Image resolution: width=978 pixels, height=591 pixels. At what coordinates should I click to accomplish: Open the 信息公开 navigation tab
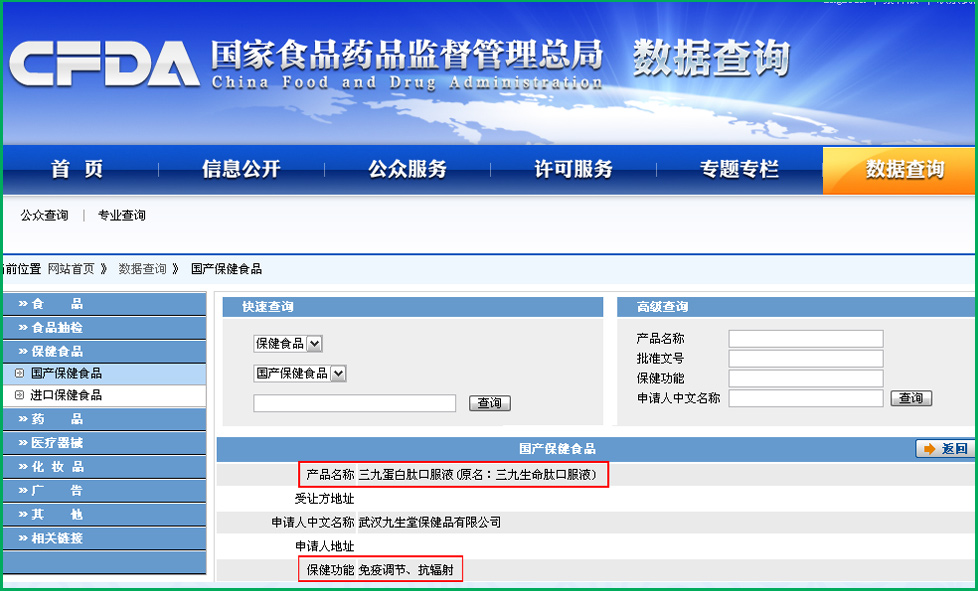(x=241, y=169)
